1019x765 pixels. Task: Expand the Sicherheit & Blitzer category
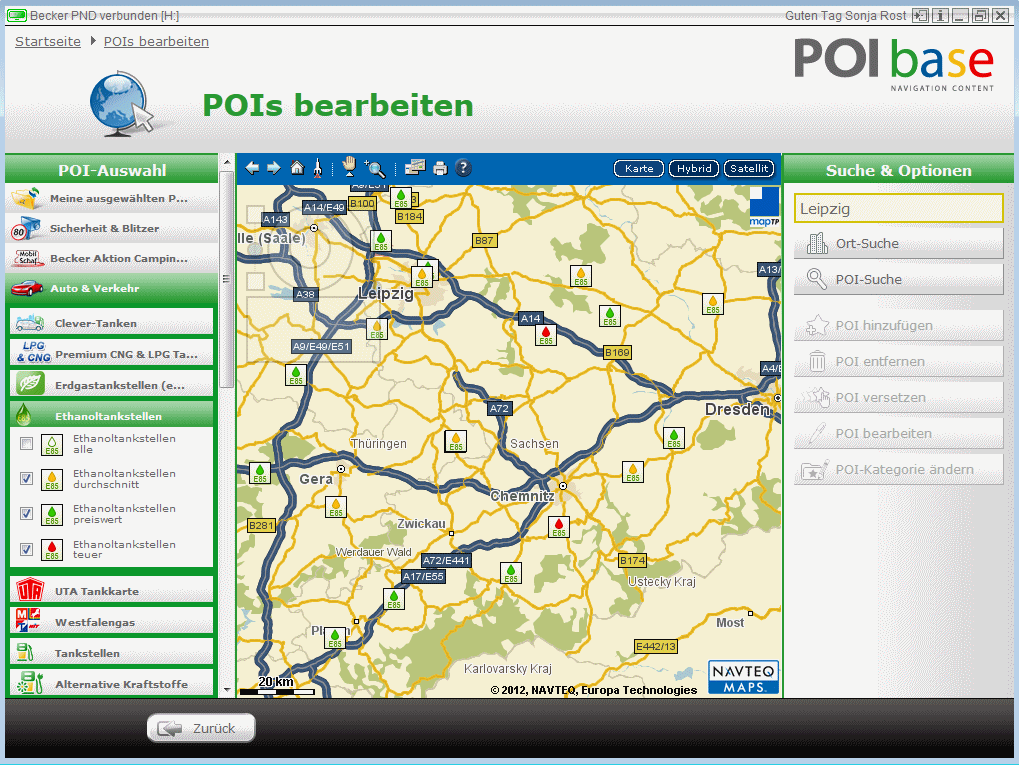(112, 228)
